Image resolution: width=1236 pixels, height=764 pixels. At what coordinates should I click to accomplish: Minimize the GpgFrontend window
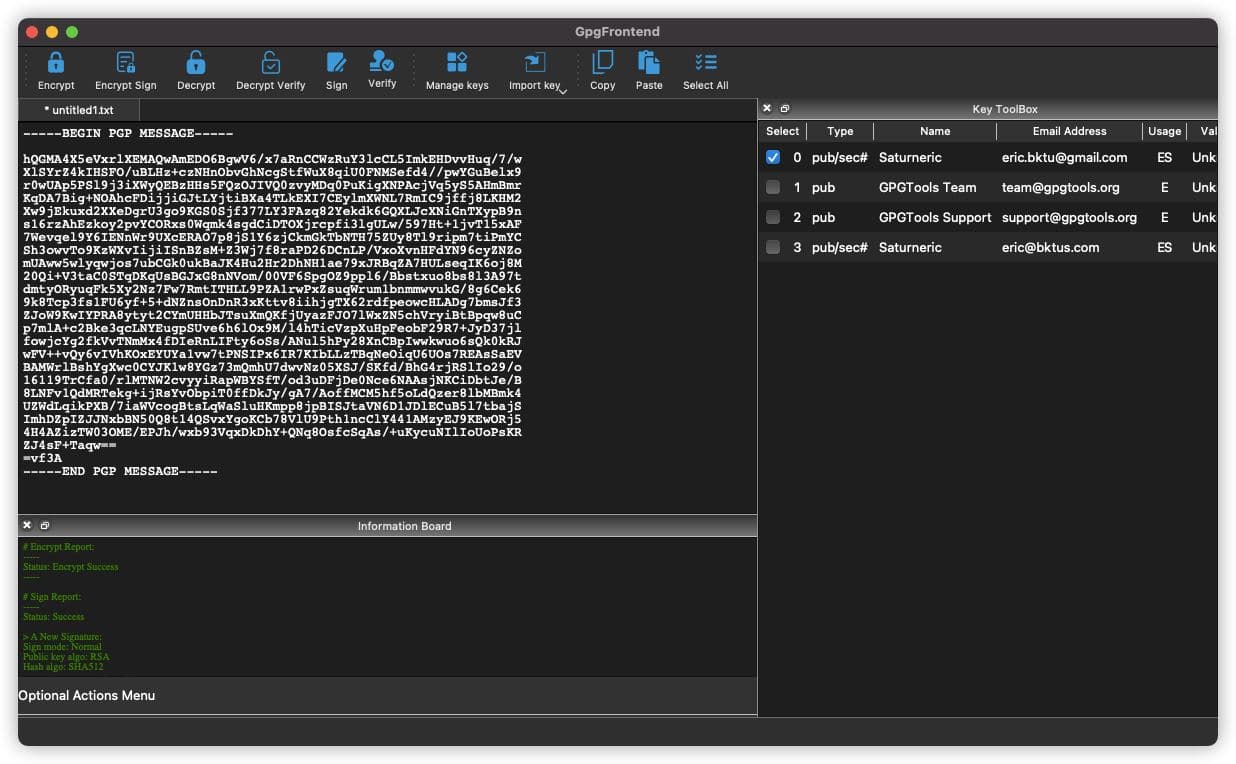(x=52, y=32)
